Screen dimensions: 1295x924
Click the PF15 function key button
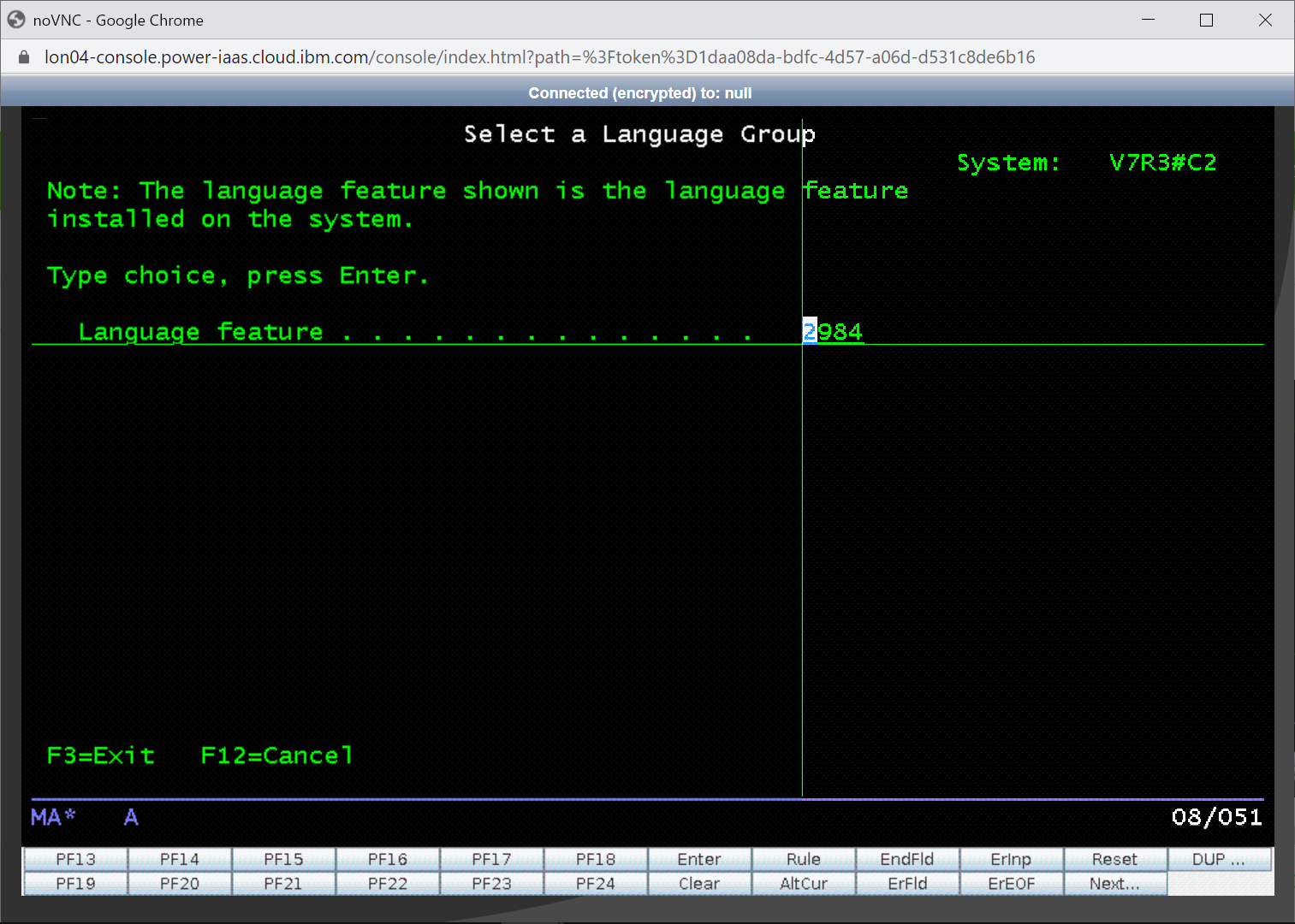tap(283, 859)
